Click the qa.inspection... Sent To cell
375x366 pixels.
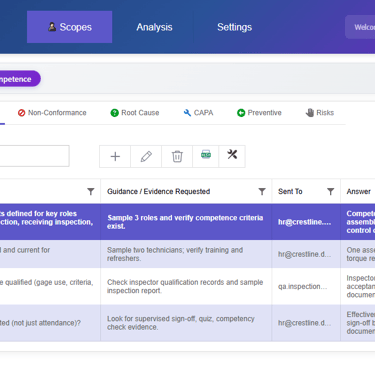point(306,286)
